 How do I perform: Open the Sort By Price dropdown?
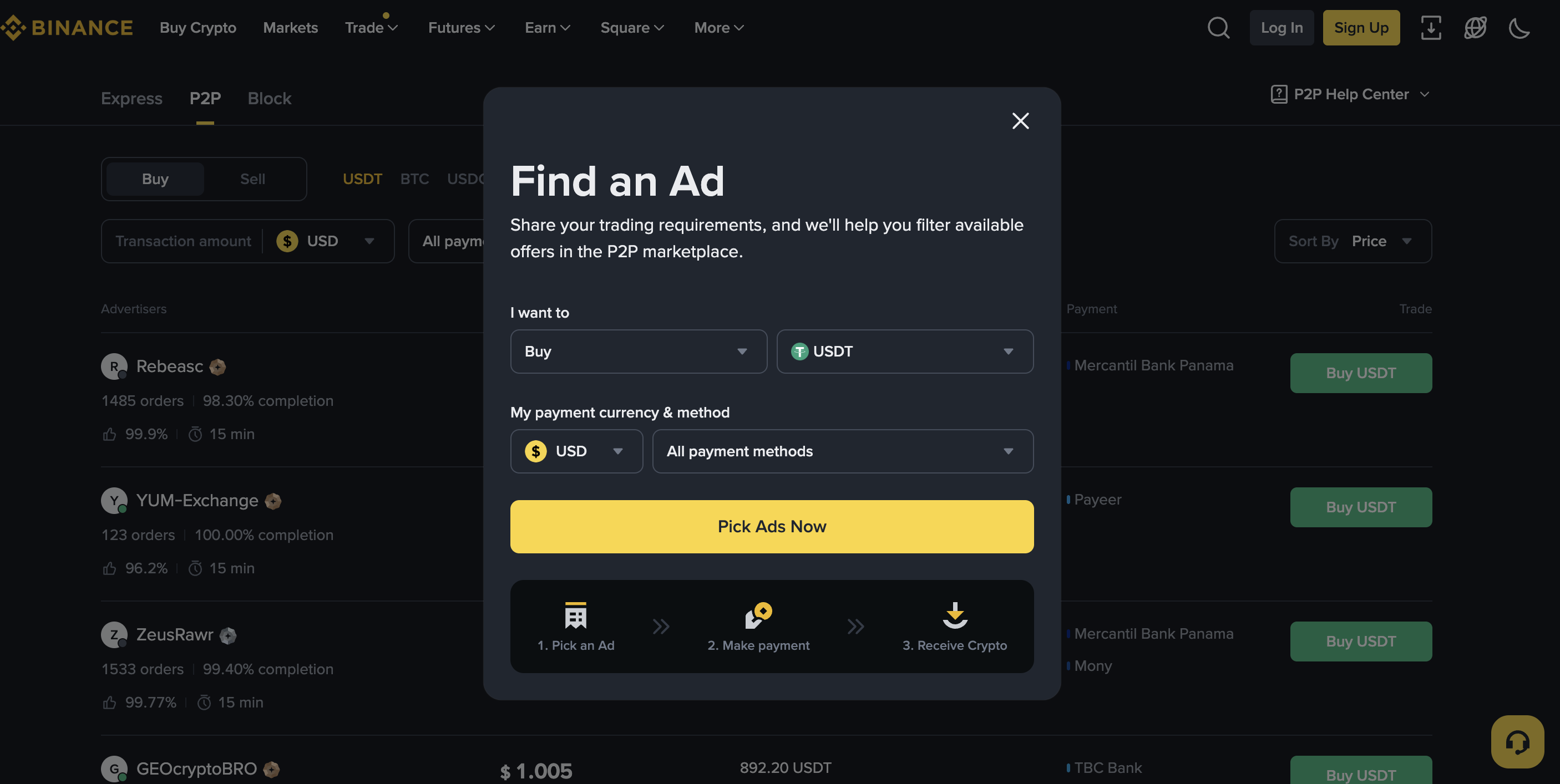(1353, 242)
